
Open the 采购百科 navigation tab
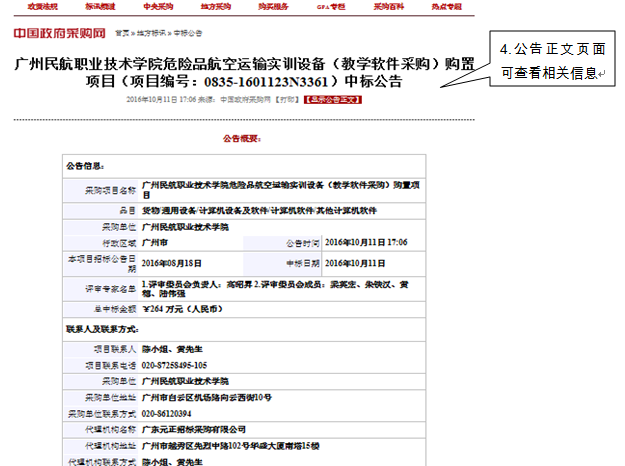tap(391, 6)
